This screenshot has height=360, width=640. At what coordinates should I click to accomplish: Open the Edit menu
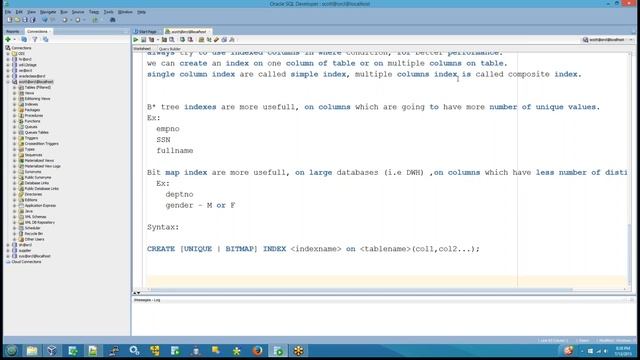click(19, 12)
